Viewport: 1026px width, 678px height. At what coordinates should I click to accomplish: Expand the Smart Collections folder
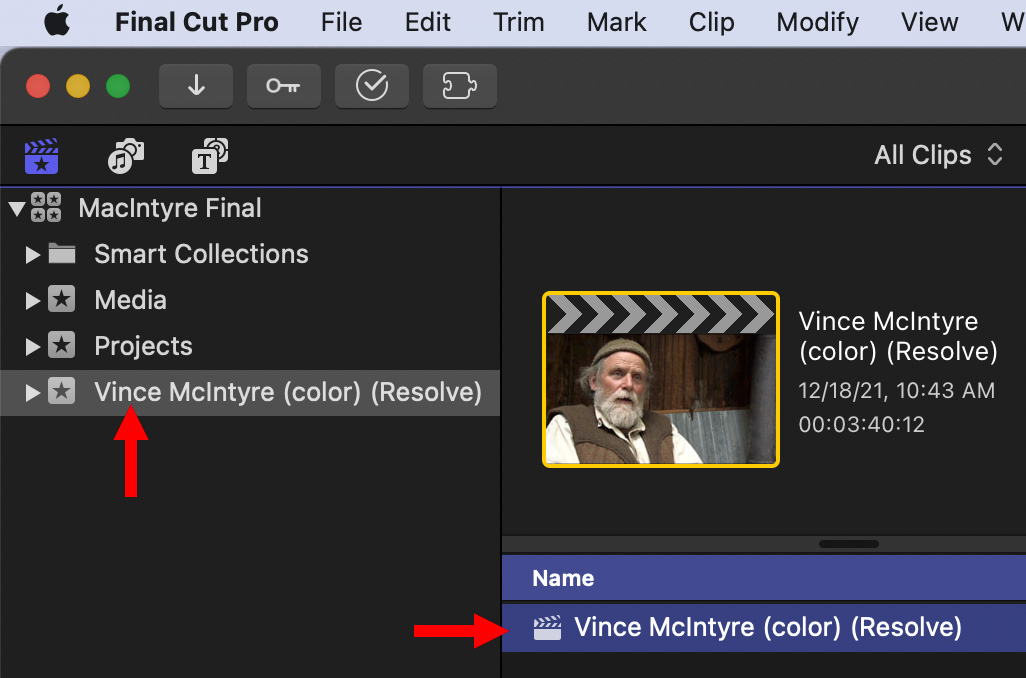click(x=33, y=255)
